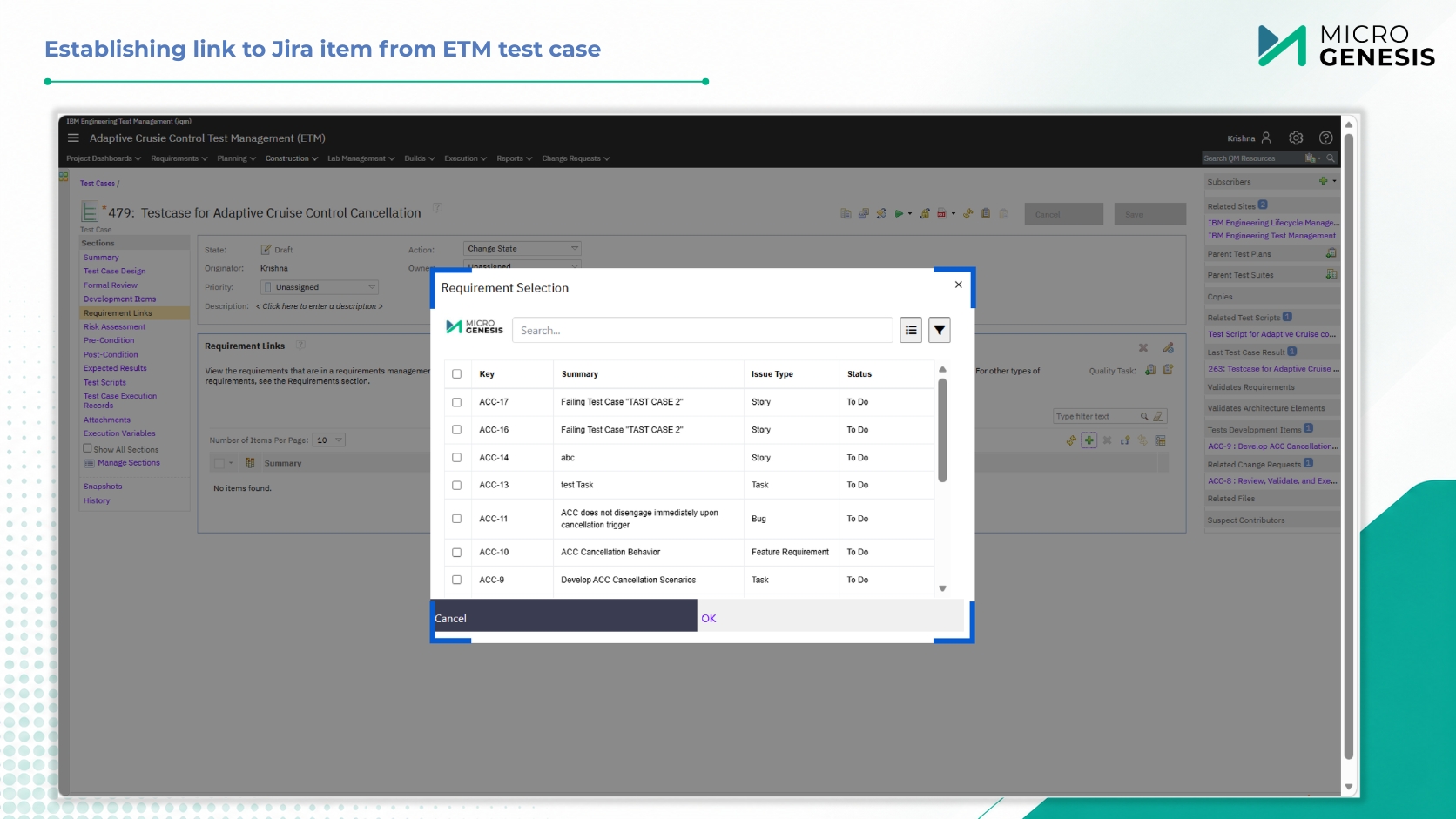The image size is (1456, 819).
Task: Click the test case icon beside the title
Action: click(x=90, y=211)
